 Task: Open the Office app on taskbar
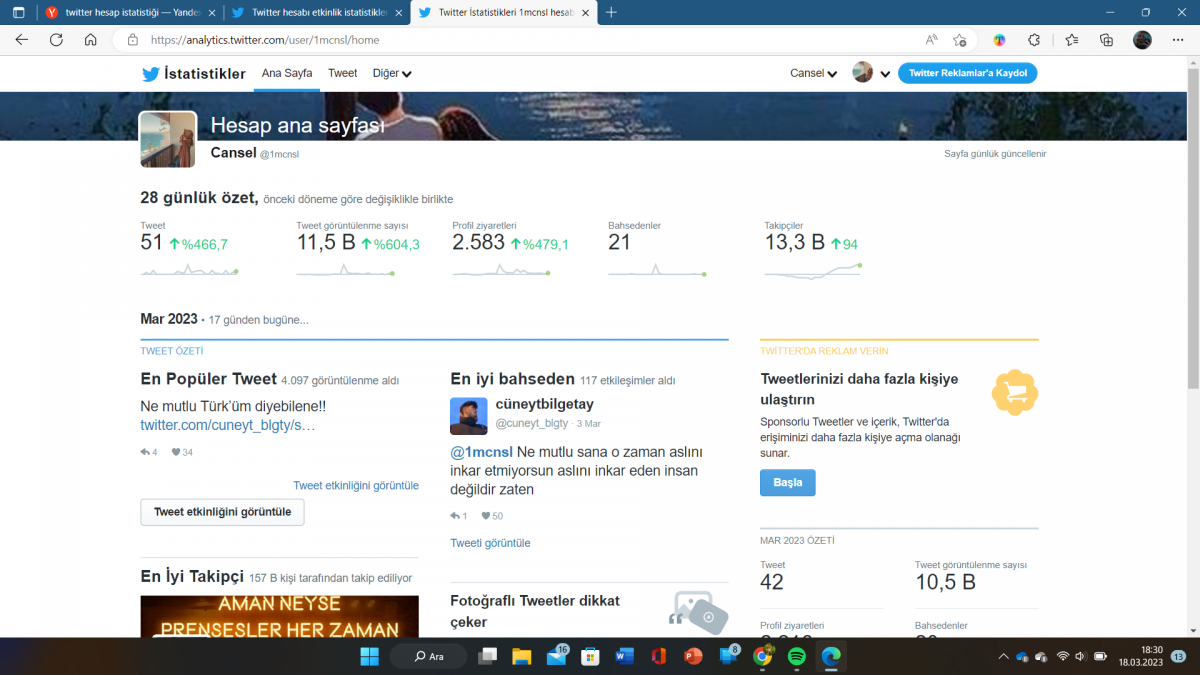click(658, 656)
